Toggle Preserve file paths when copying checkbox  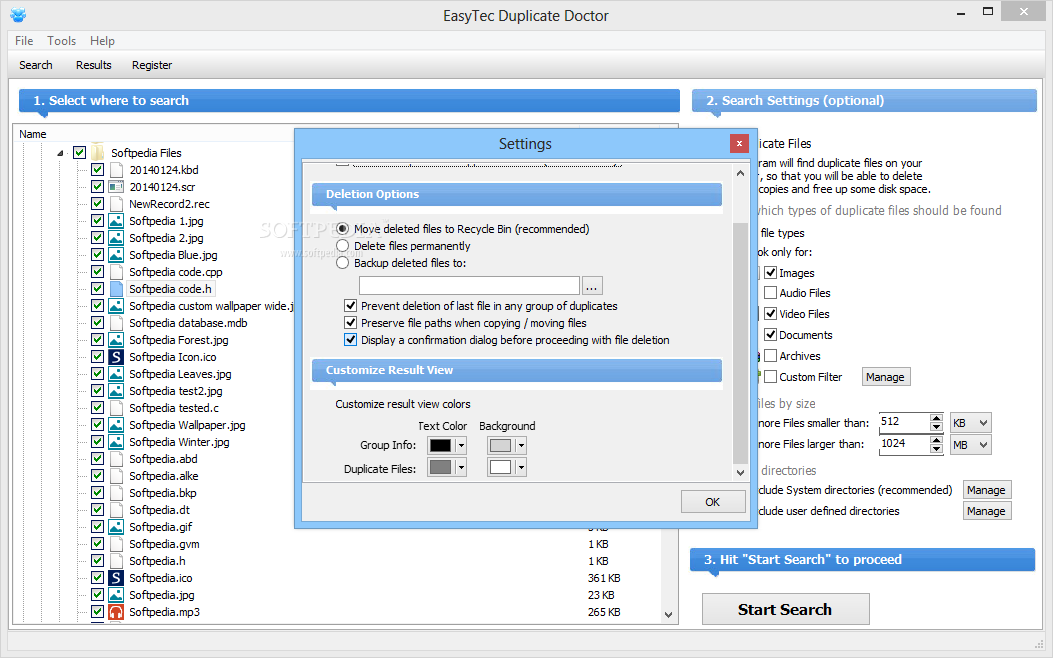350,323
